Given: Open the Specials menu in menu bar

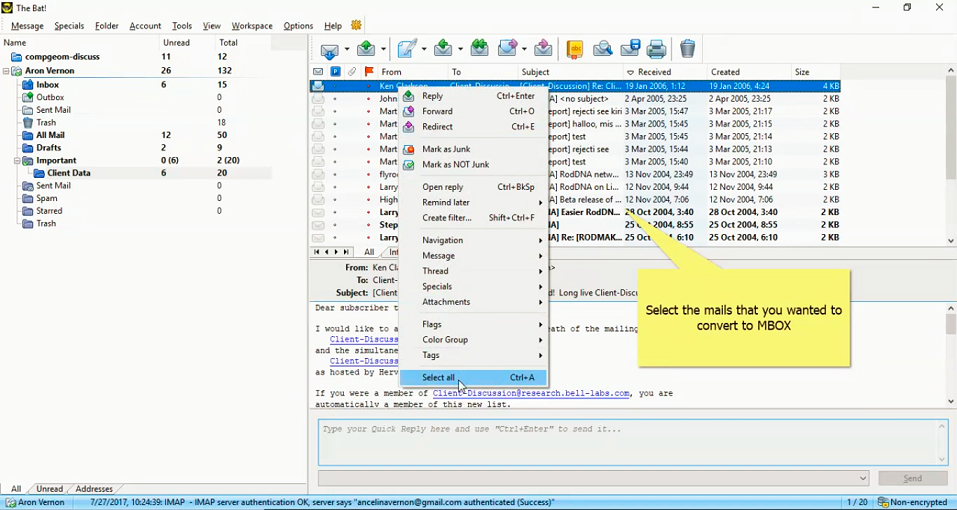Looking at the screenshot, I should click(x=69, y=26).
